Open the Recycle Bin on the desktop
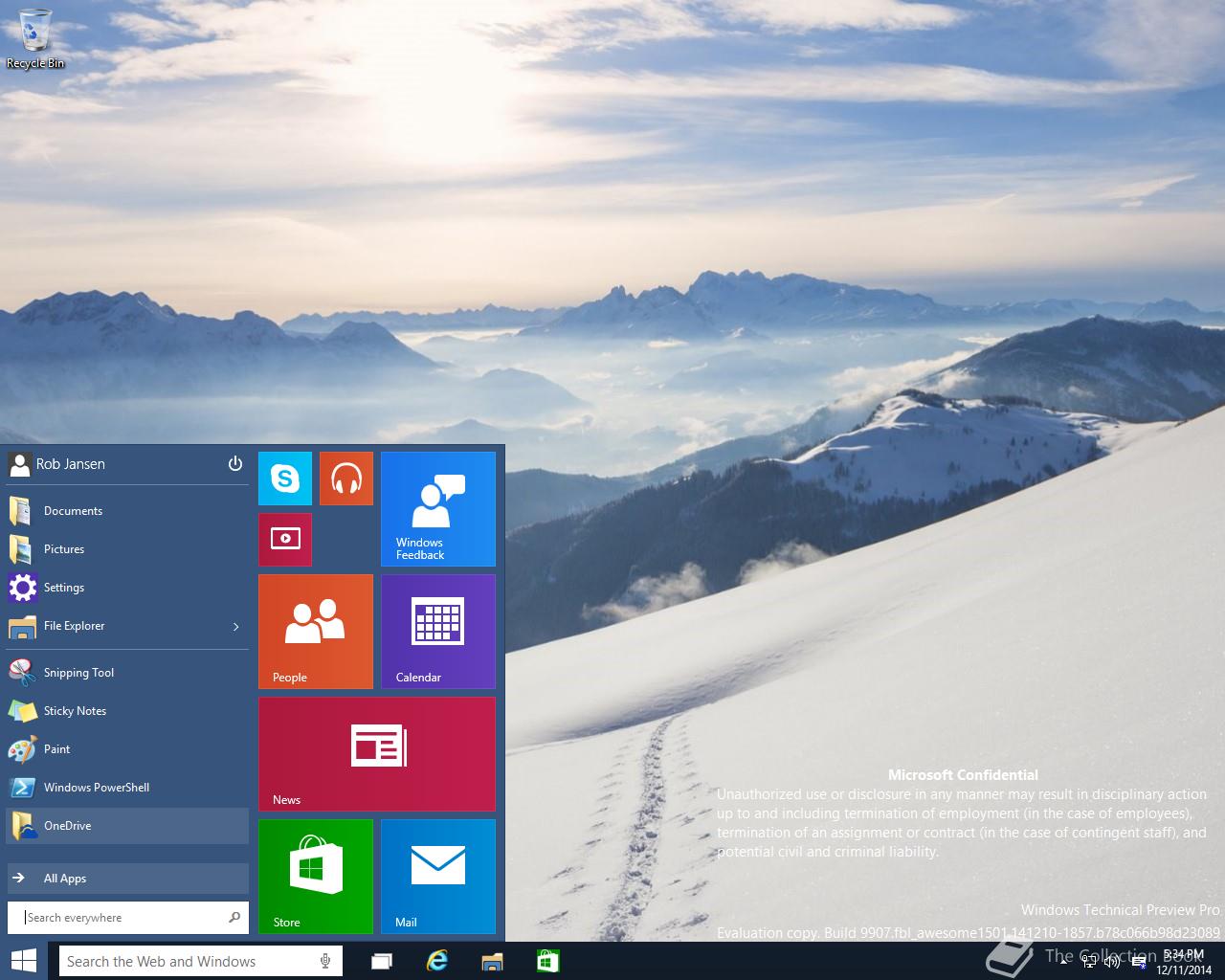The image size is (1225, 980). [x=35, y=39]
